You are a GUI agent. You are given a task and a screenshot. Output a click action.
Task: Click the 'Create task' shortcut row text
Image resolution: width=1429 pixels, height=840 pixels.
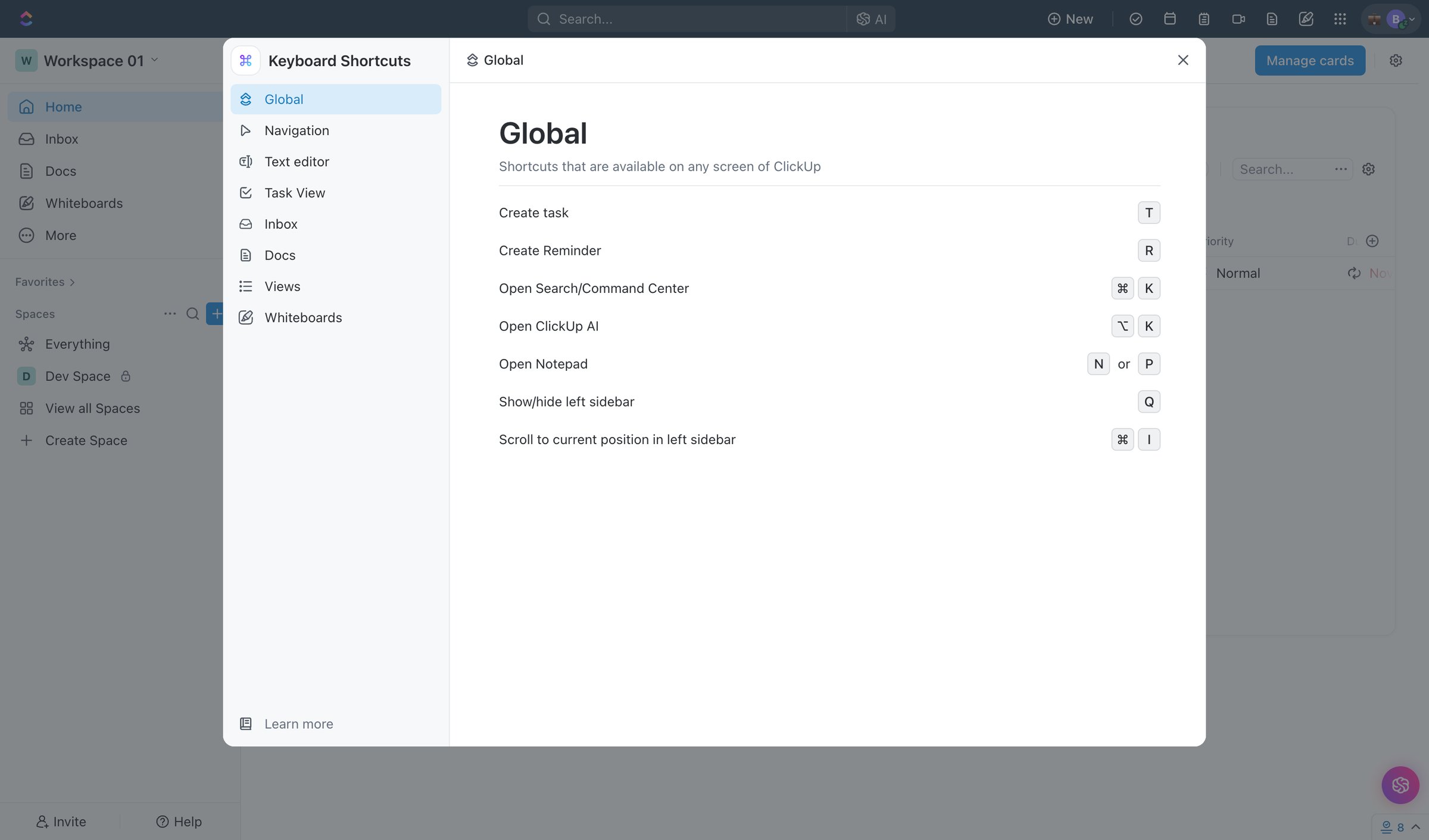pos(533,213)
